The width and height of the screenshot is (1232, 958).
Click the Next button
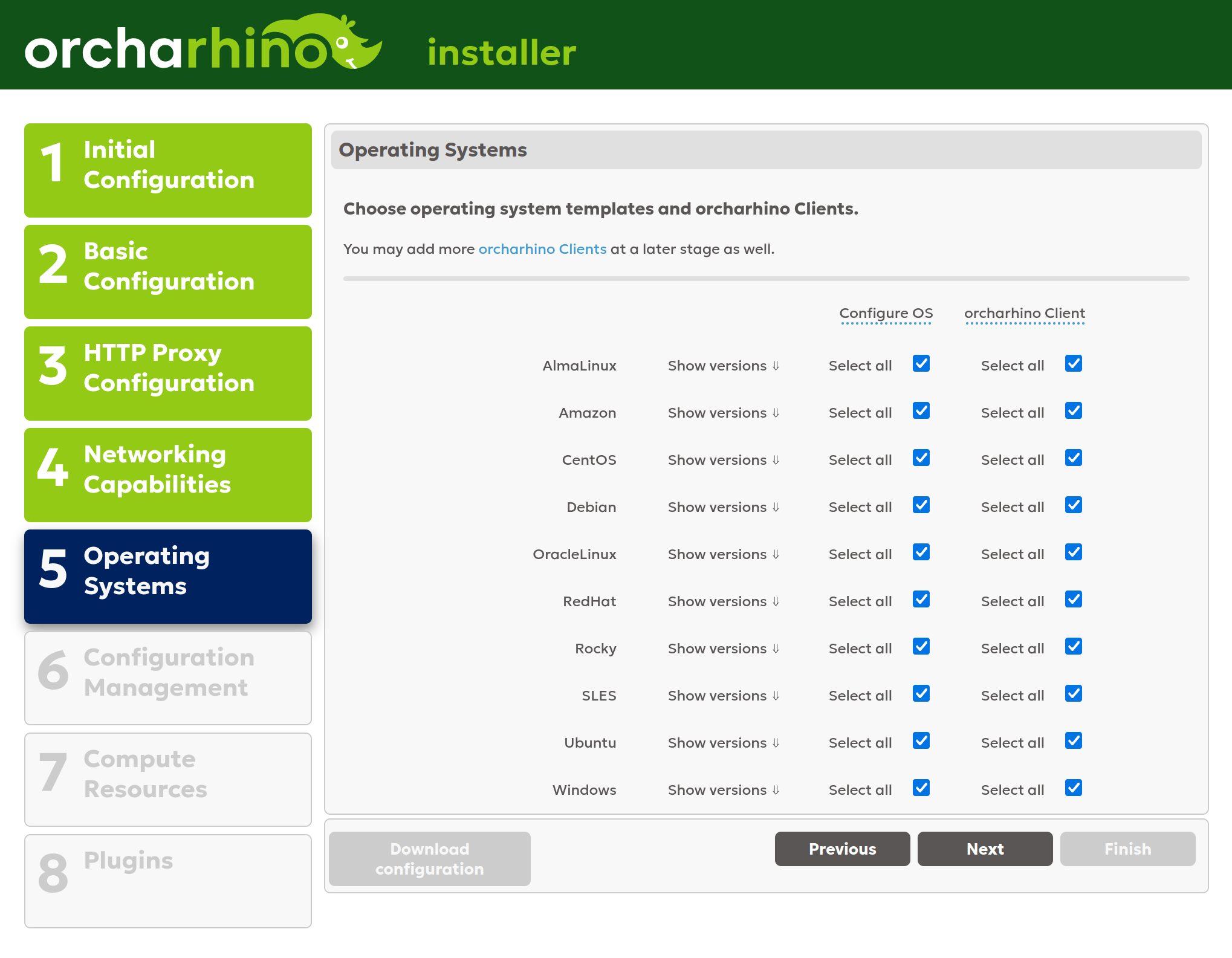tap(985, 849)
